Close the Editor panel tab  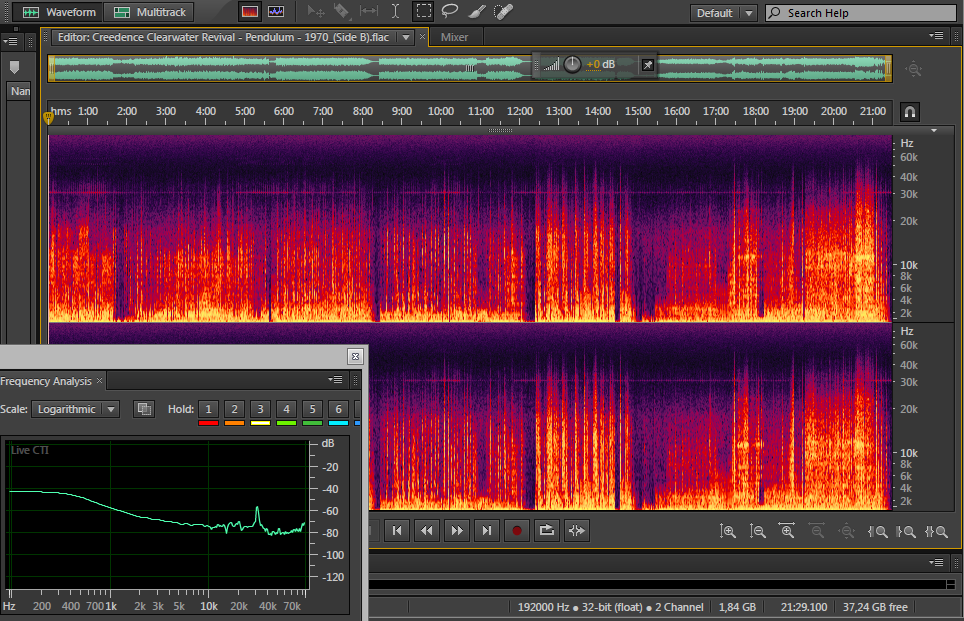tap(422, 37)
